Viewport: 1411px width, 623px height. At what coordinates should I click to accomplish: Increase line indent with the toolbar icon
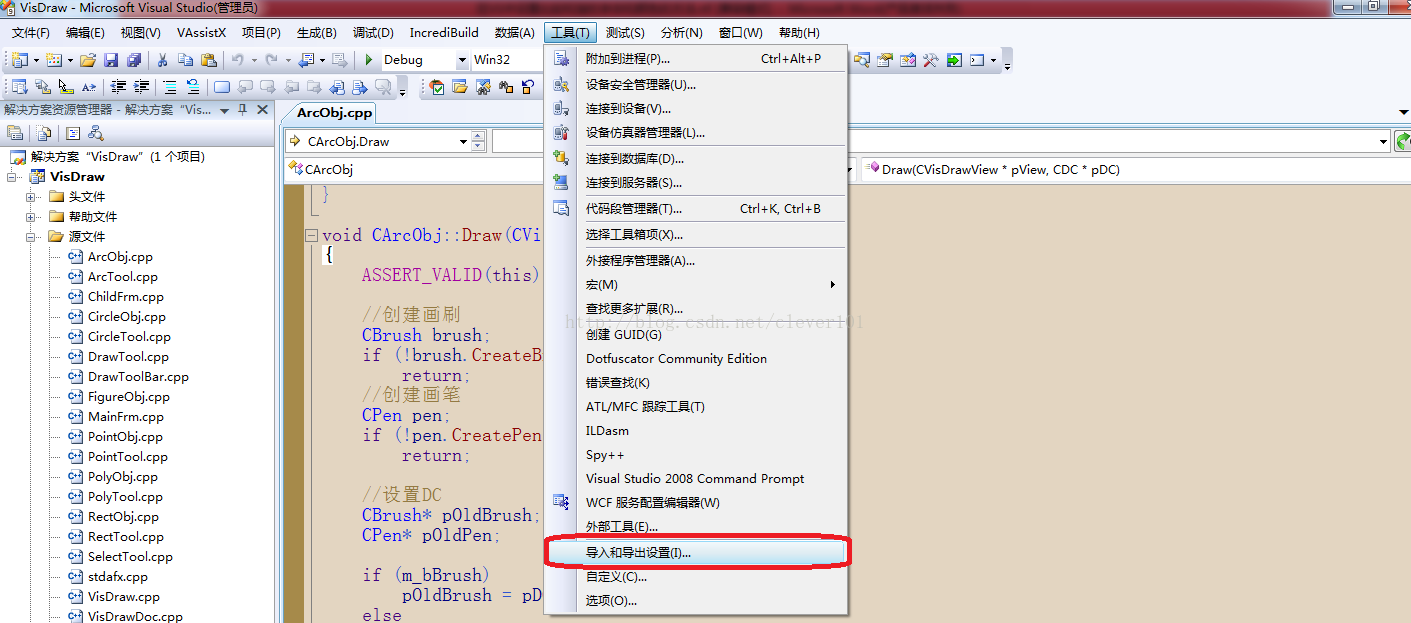[x=141, y=87]
